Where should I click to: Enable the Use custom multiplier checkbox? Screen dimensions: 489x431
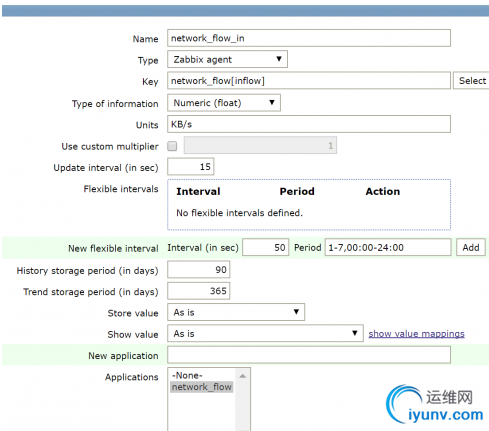[172, 146]
